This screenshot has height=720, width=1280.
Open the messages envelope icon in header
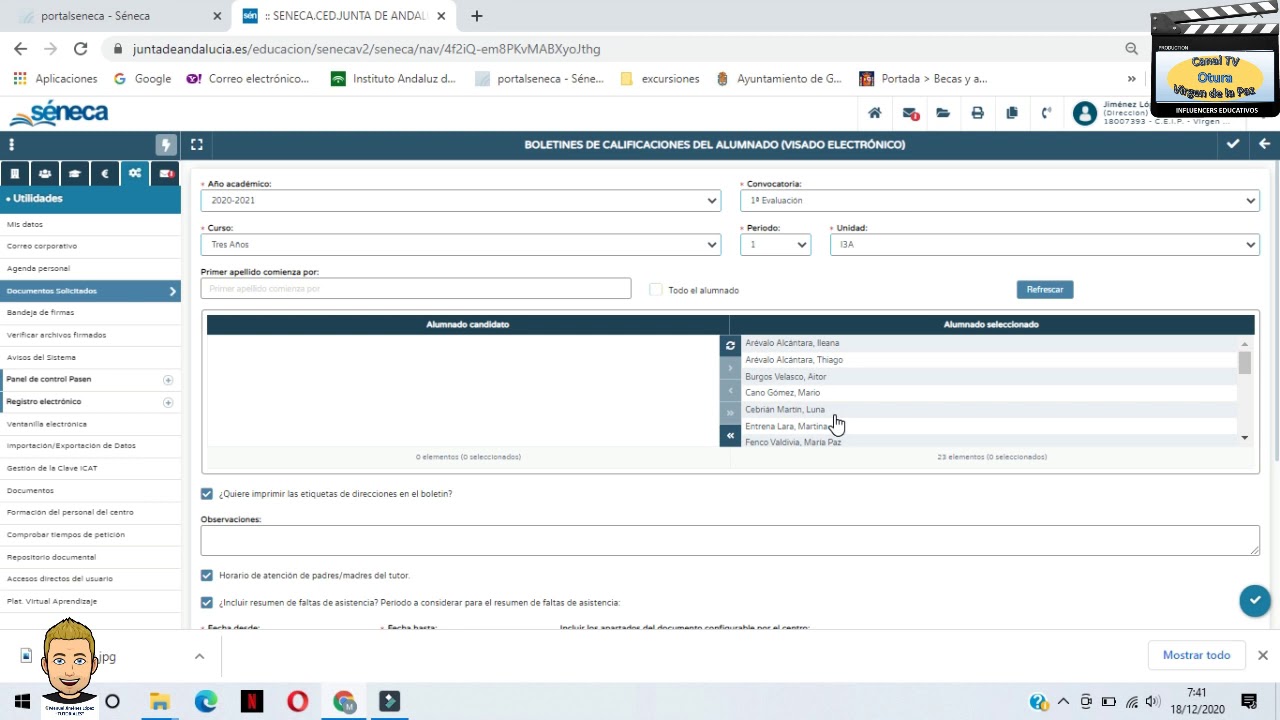pos(910,113)
